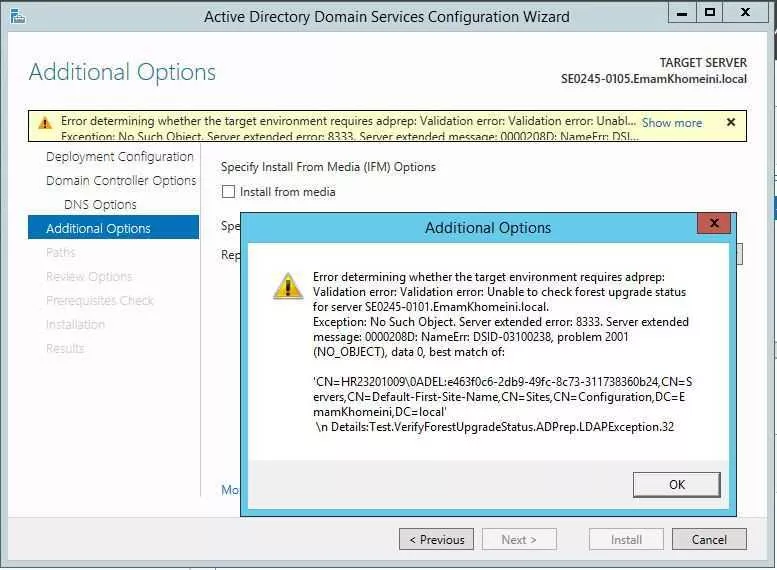The width and height of the screenshot is (777, 570).
Task: Click the yellow warning icon in error dialog
Action: tap(287, 286)
